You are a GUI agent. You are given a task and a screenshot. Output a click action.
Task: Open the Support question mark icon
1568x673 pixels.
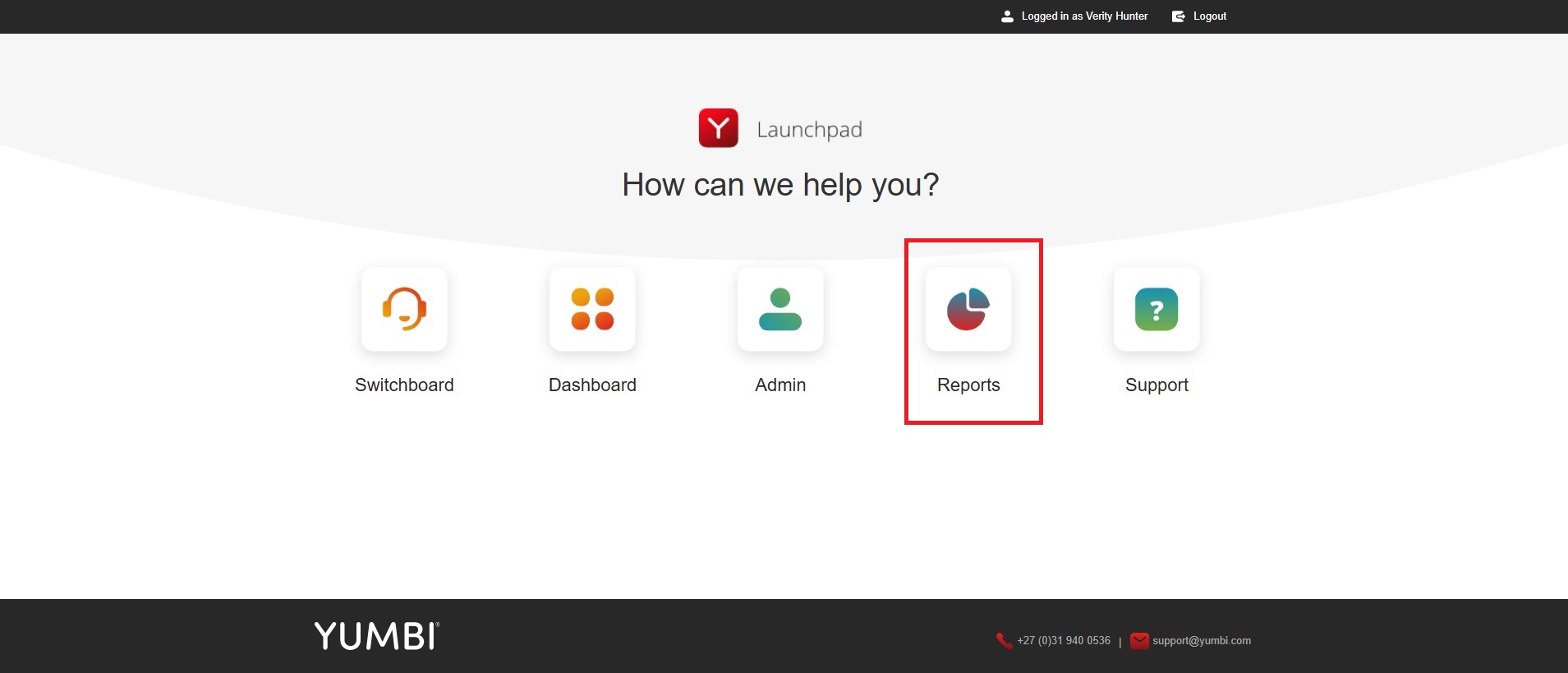1156,309
